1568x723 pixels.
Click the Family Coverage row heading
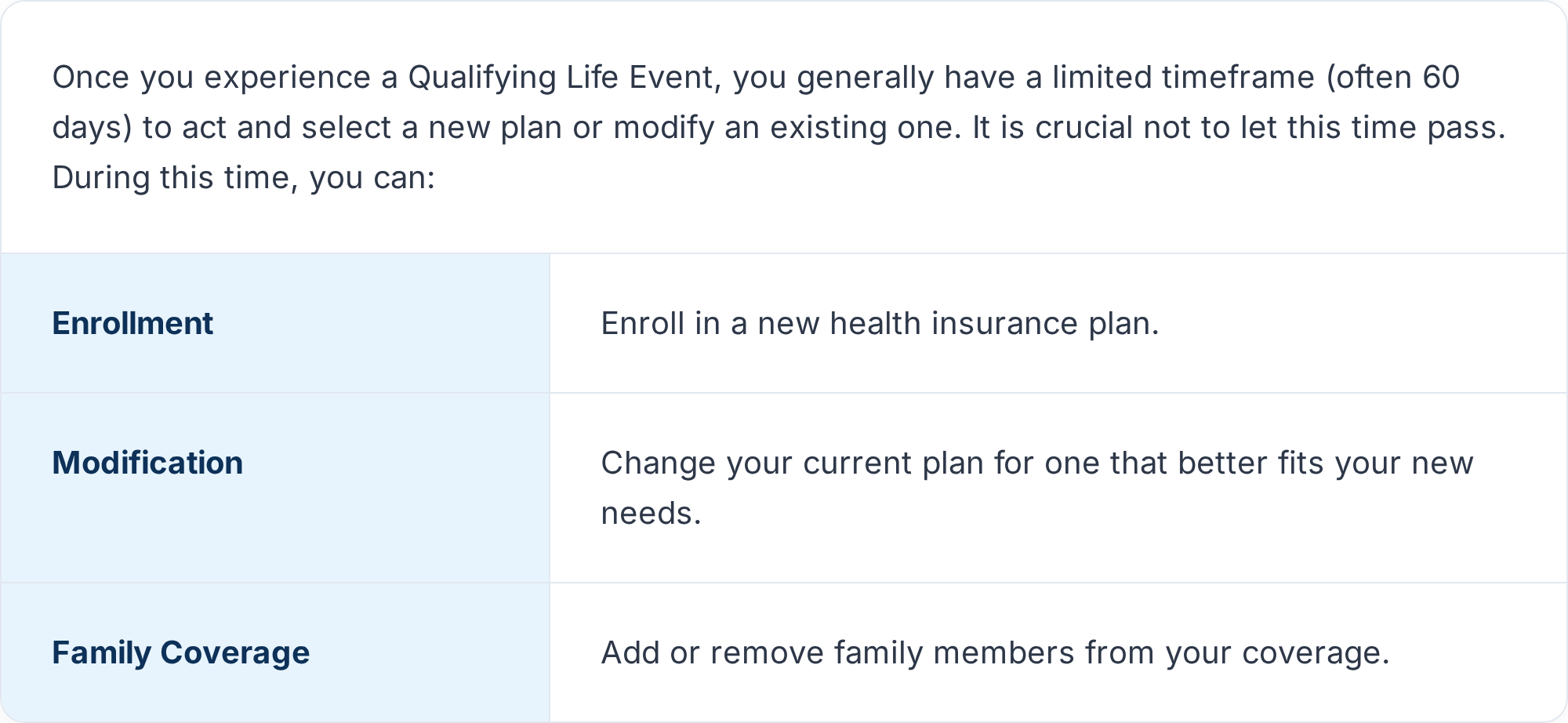(x=181, y=652)
